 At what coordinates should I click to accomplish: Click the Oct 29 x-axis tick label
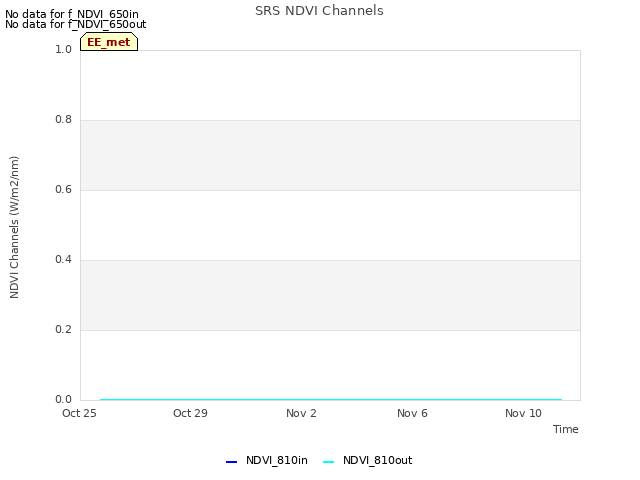[x=190, y=413]
